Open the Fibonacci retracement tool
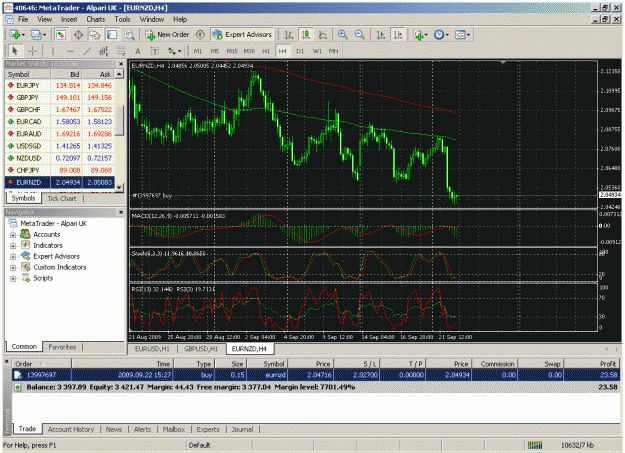This screenshot has height=453, width=625. 120,51
